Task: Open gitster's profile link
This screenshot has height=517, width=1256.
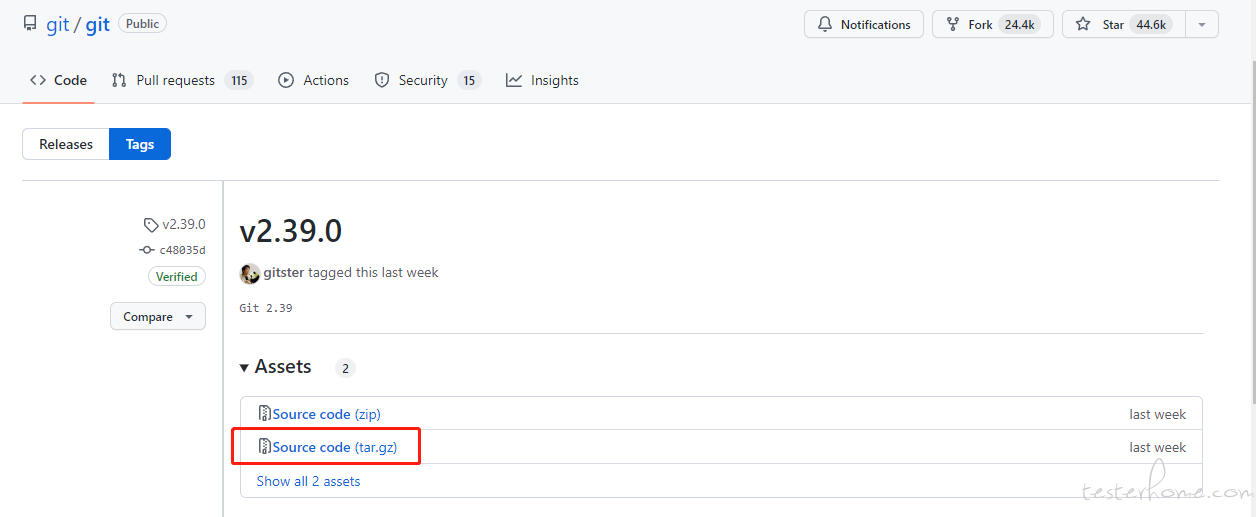Action: 284,272
